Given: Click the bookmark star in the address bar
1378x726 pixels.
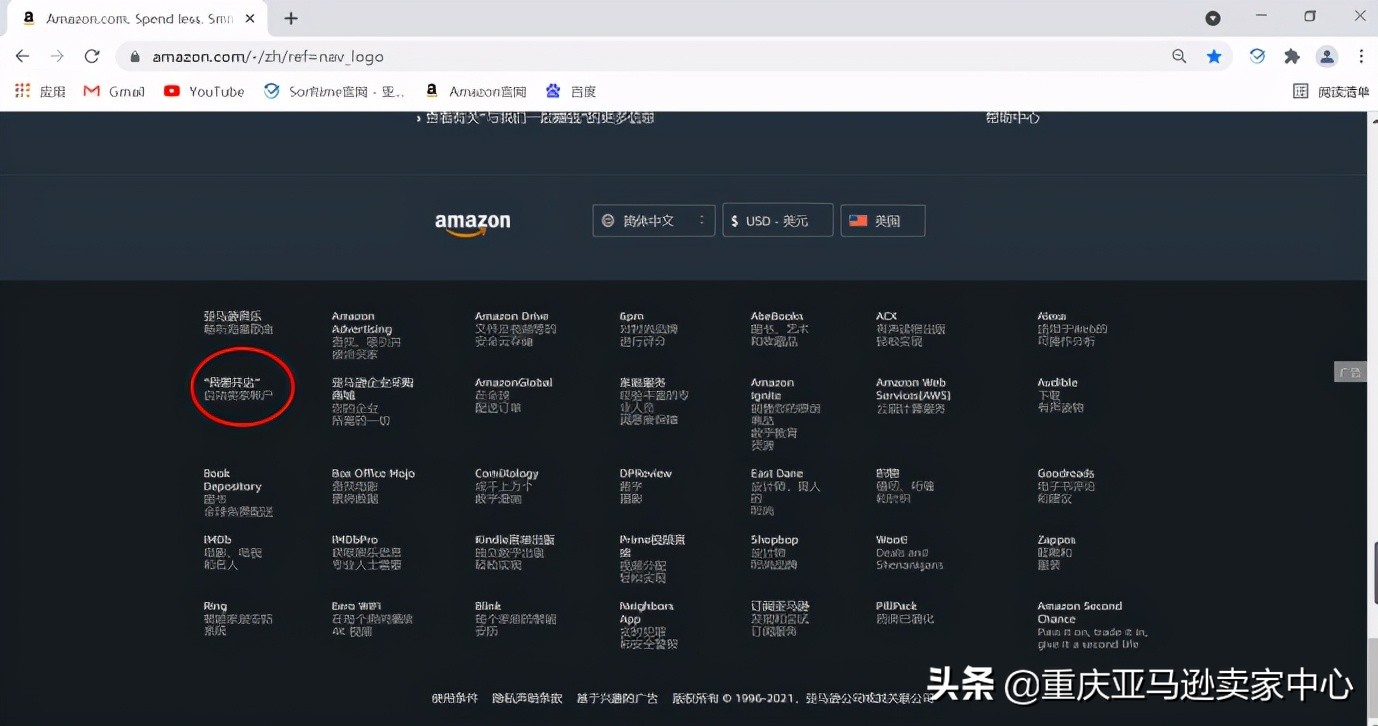Looking at the screenshot, I should point(1213,57).
